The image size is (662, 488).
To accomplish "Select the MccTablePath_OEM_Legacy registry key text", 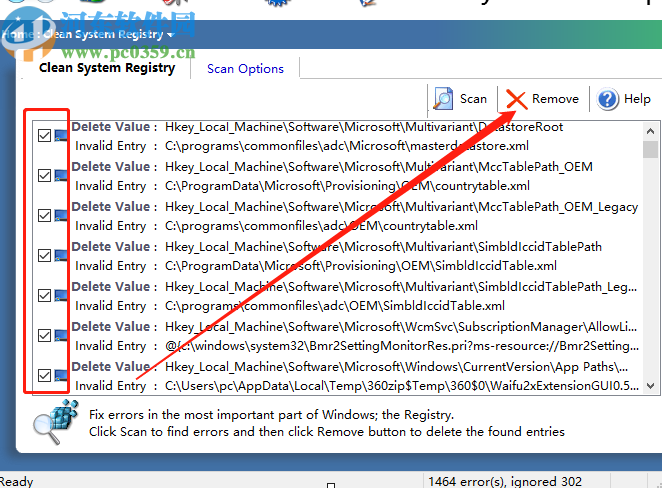I will point(402,207).
